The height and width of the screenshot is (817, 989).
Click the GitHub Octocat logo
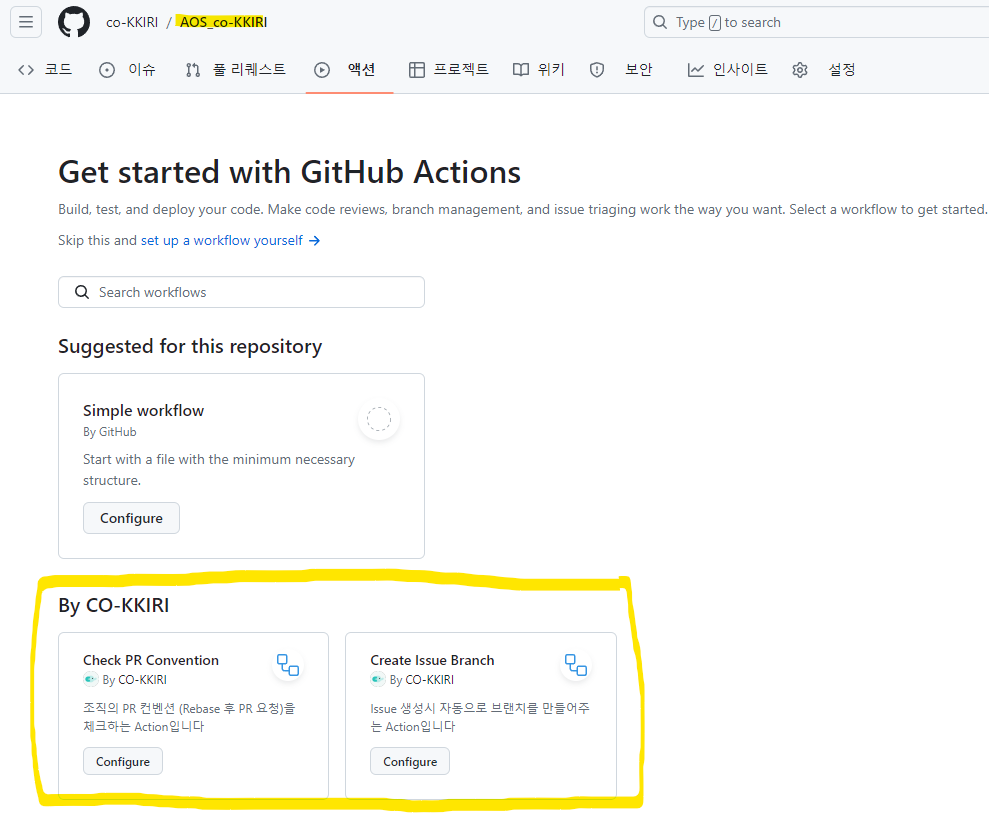[74, 22]
